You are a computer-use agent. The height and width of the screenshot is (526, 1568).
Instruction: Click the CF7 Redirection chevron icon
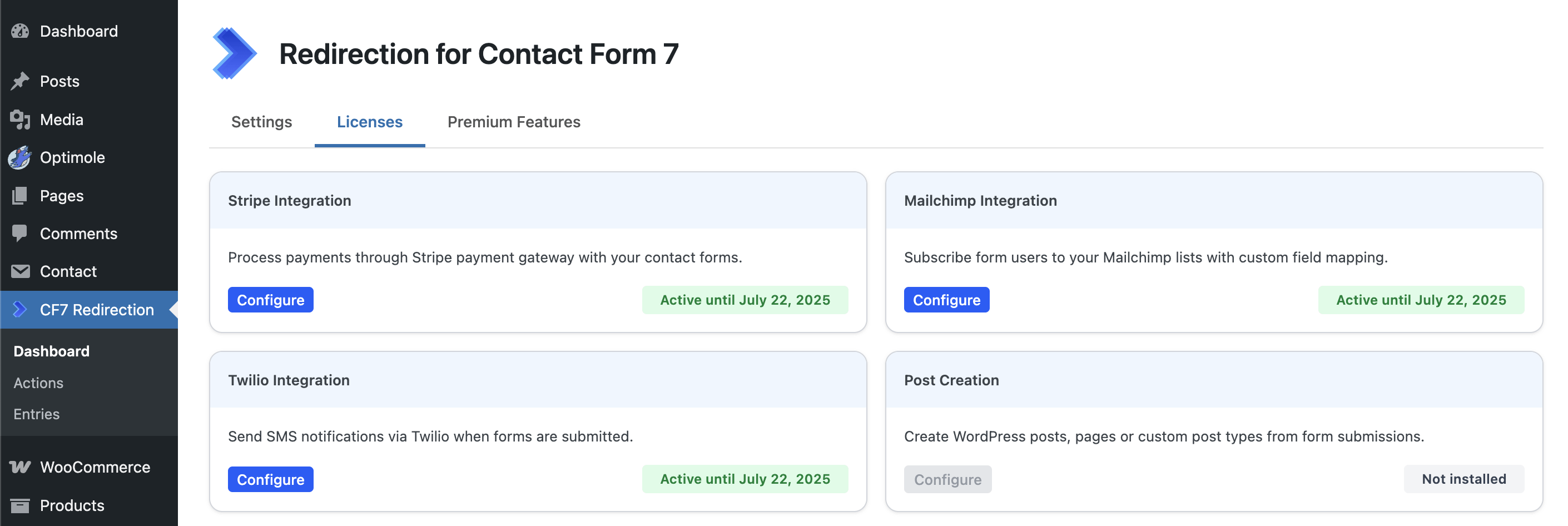20,309
